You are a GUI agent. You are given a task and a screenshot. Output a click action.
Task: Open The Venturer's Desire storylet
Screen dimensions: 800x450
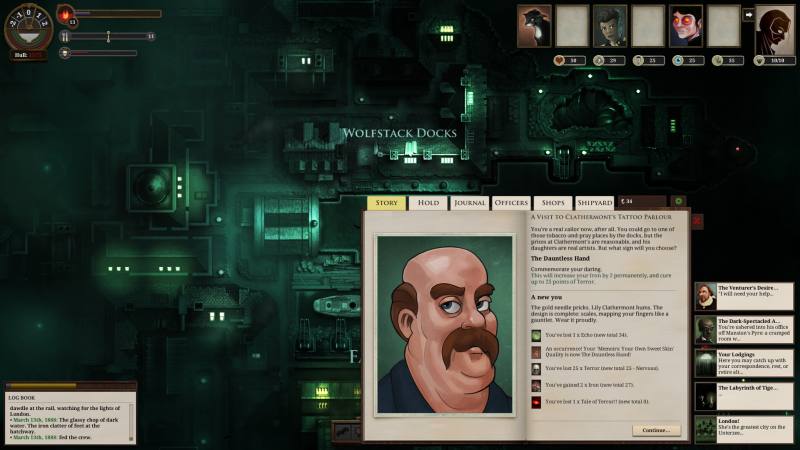744,297
